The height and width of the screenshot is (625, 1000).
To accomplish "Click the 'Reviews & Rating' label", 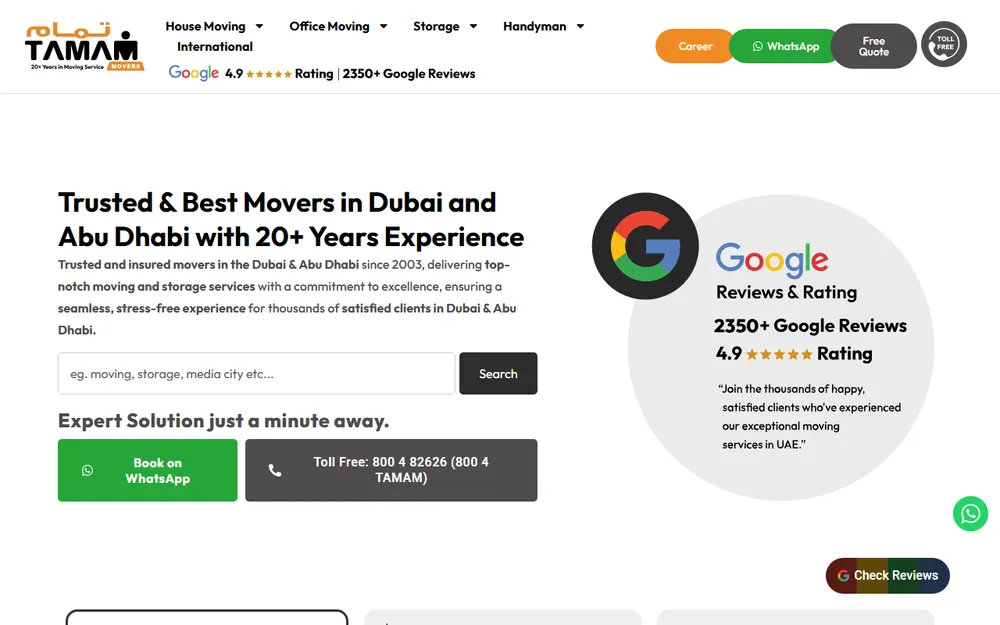I will (786, 292).
